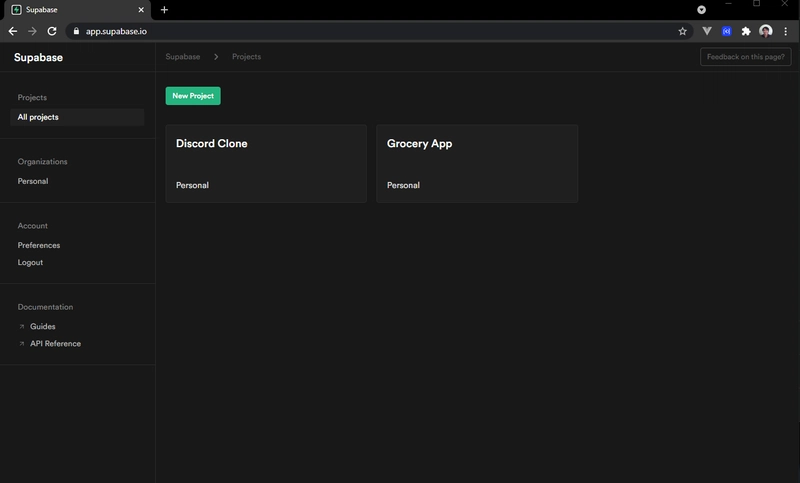
Task: Open the tab search dropdown arrow
Action: 702,10
